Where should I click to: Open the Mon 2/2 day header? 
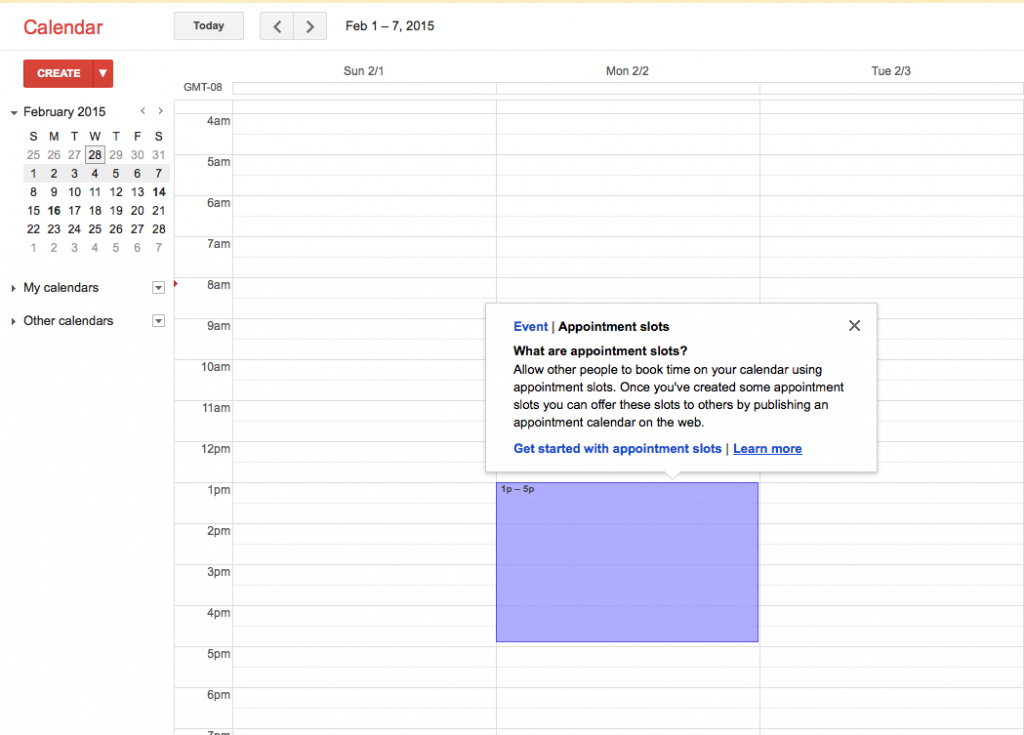(627, 71)
